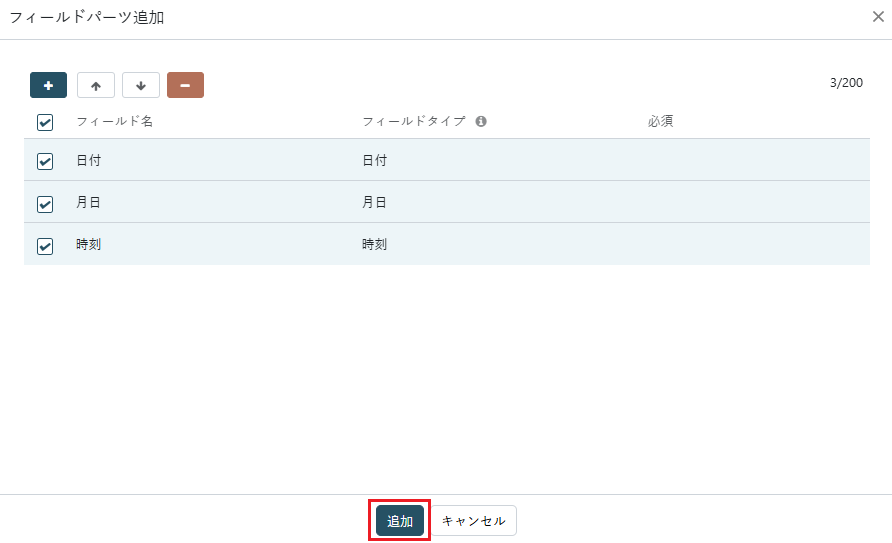The image size is (892, 543).
Task: Click the キャンセル button
Action: (x=473, y=520)
